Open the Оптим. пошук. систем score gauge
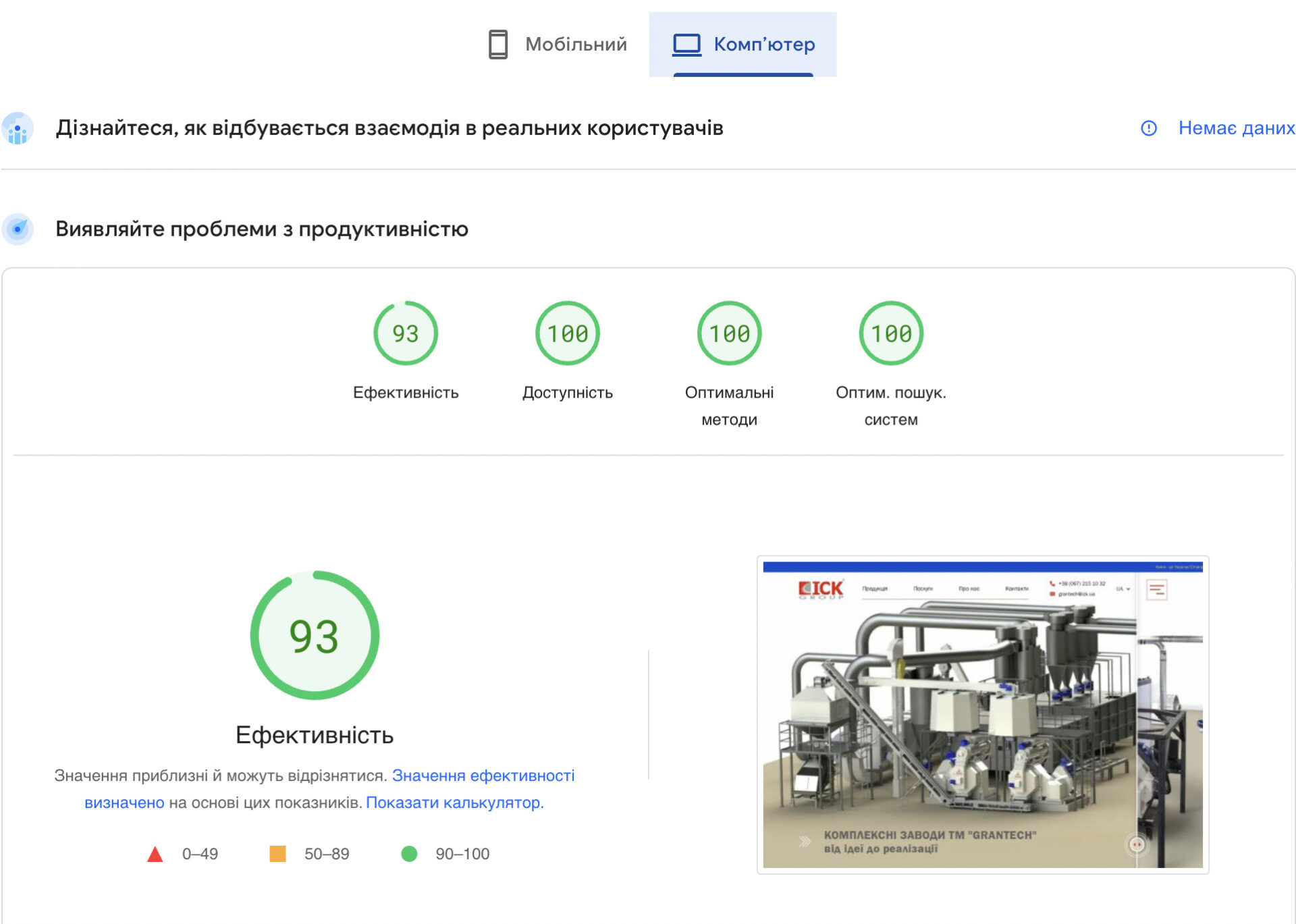This screenshot has width=1296, height=924. (x=891, y=333)
